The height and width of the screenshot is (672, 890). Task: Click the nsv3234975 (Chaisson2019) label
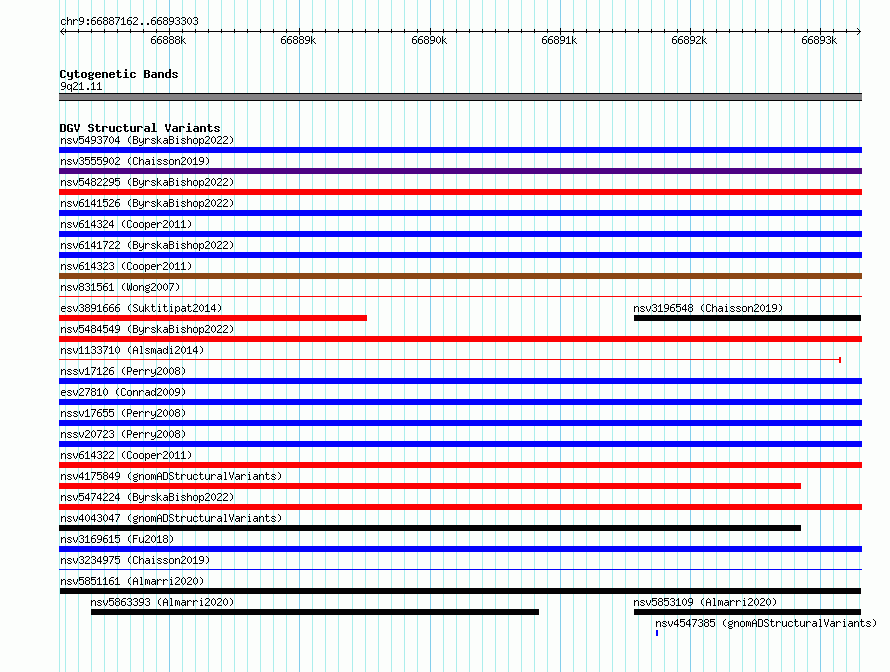[135, 560]
